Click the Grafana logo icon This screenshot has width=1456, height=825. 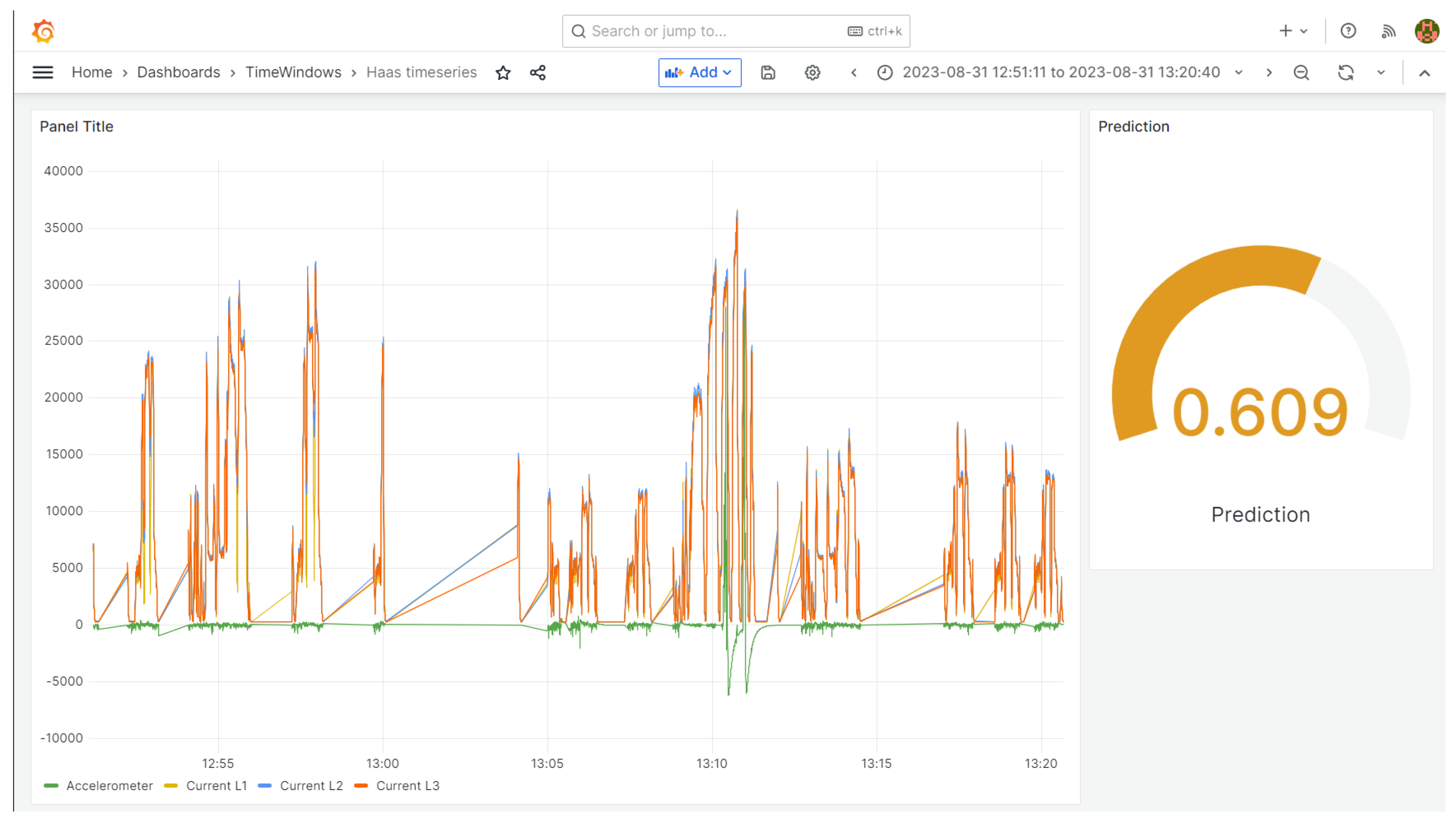pos(43,31)
